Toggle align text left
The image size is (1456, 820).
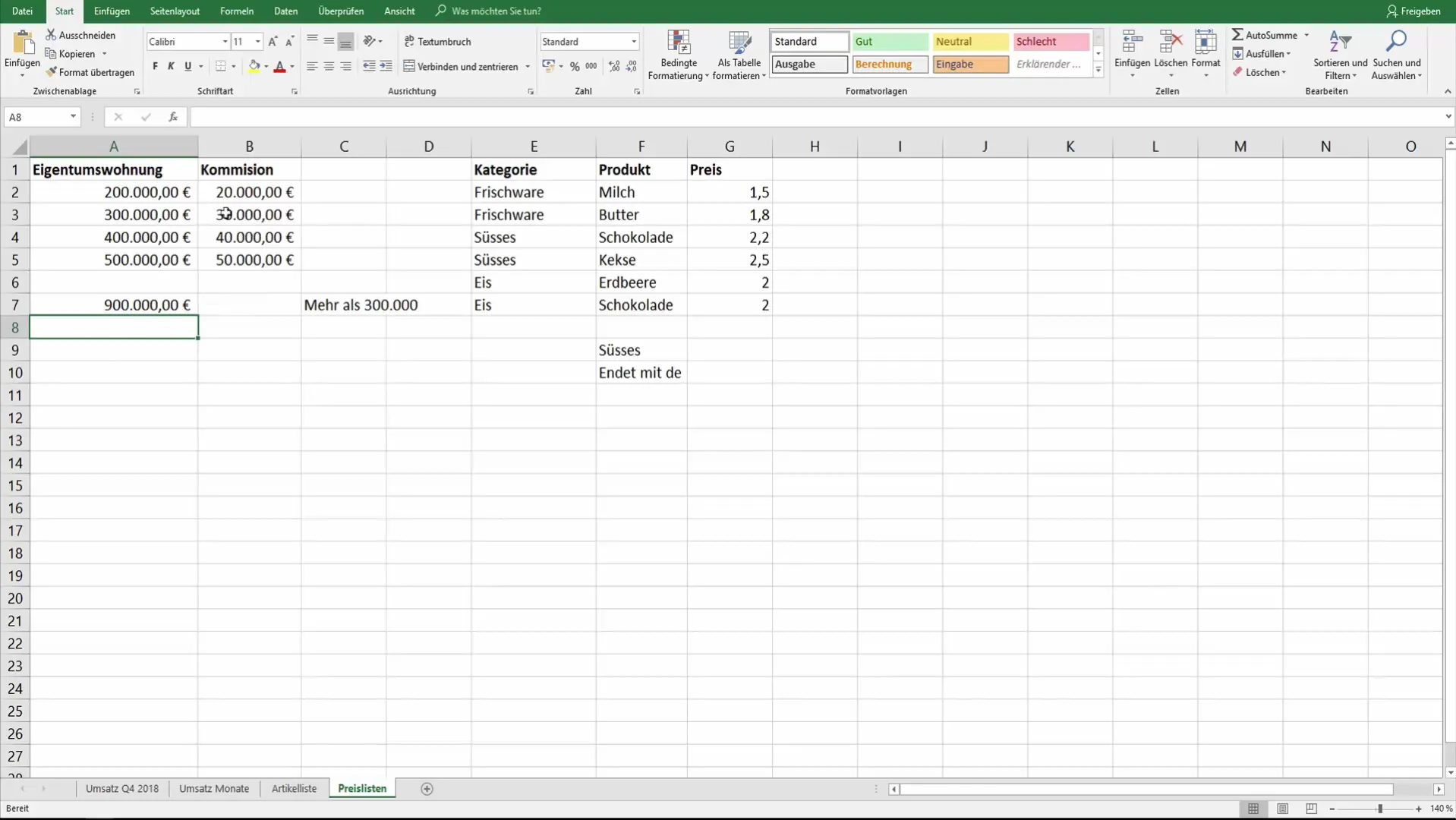312,67
